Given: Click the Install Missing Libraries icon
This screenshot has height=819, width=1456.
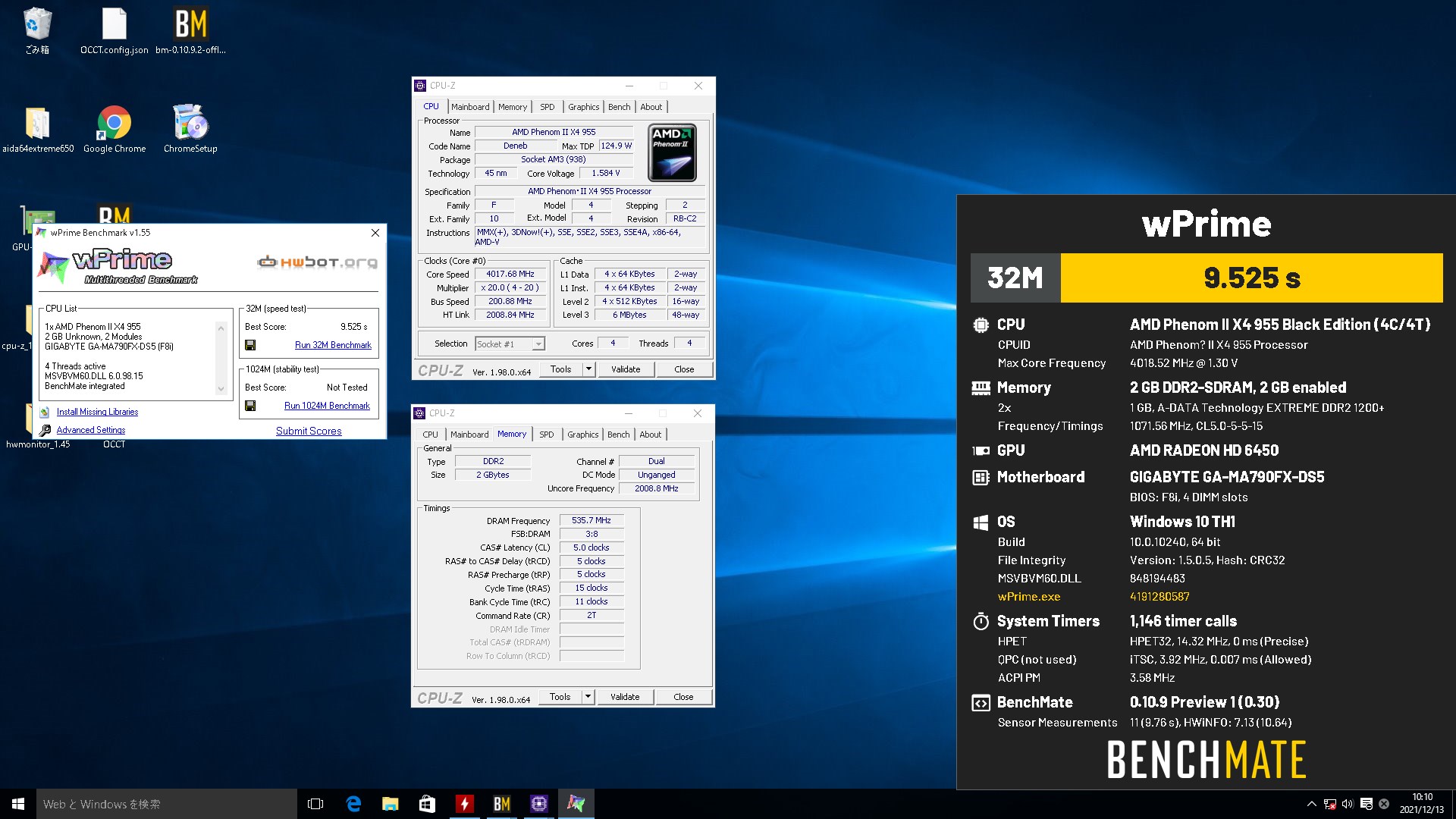Looking at the screenshot, I should click(44, 412).
